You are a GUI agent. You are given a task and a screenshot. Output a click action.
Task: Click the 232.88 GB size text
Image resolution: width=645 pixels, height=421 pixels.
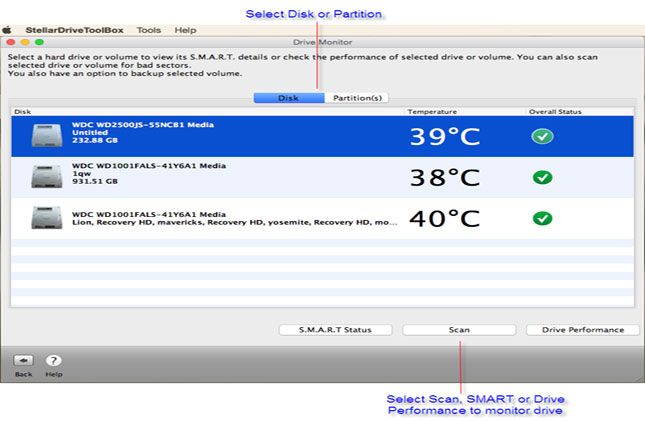[x=95, y=140]
